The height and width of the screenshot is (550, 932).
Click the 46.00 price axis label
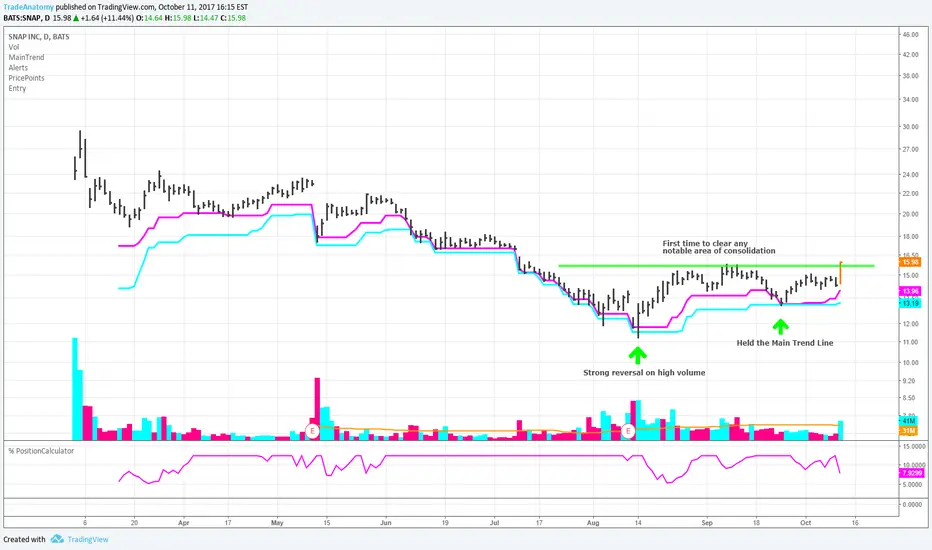911,34
